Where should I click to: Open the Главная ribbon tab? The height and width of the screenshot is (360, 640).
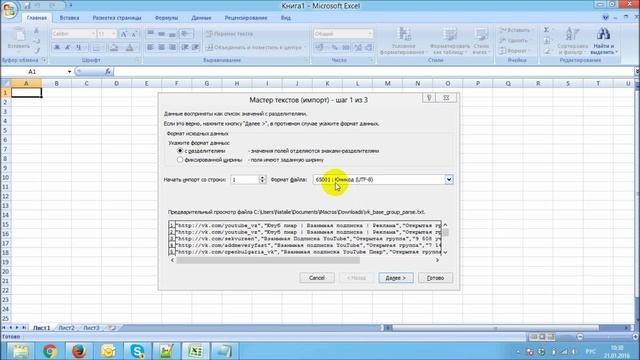tap(36, 18)
